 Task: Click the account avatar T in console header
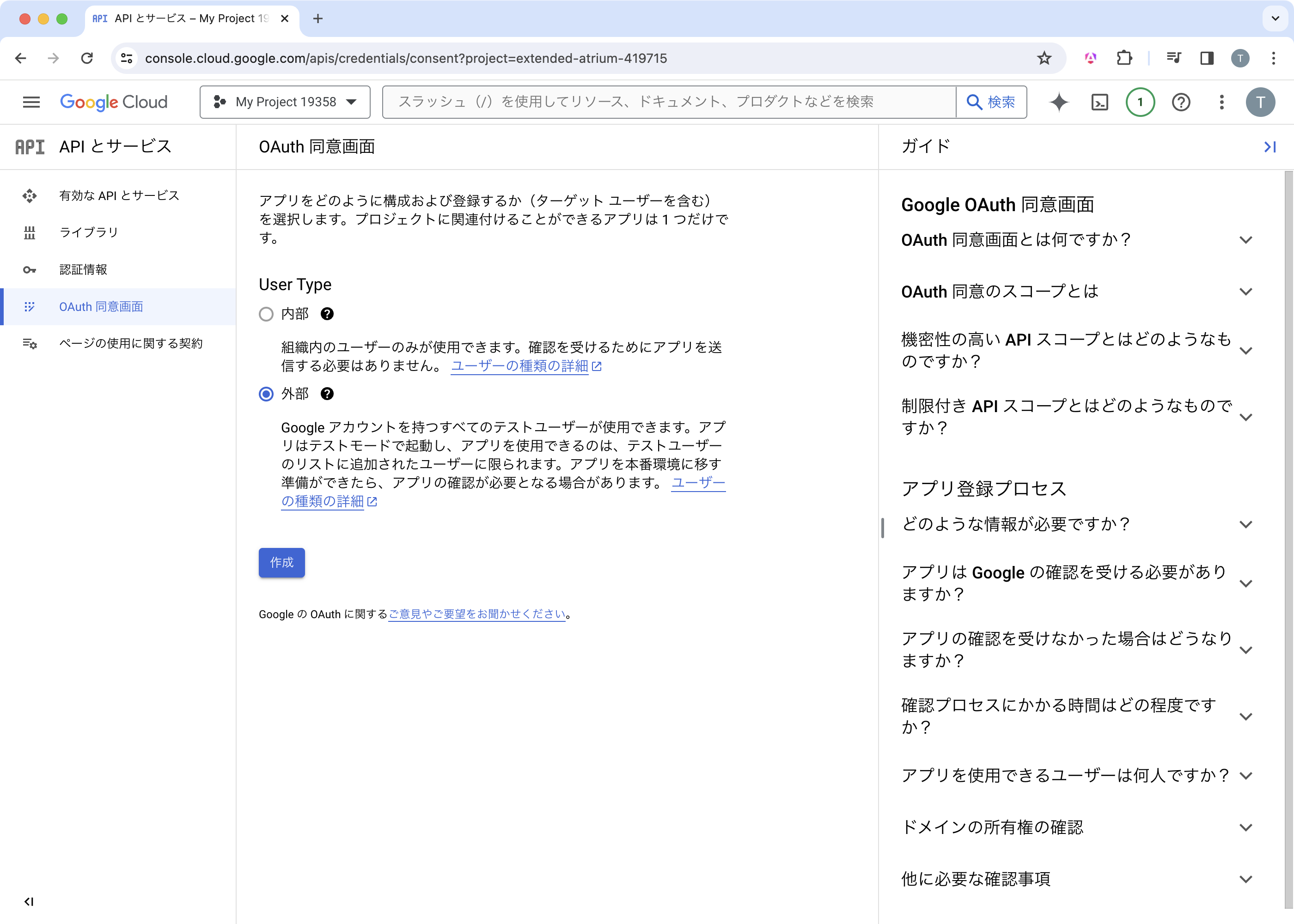pos(1260,103)
